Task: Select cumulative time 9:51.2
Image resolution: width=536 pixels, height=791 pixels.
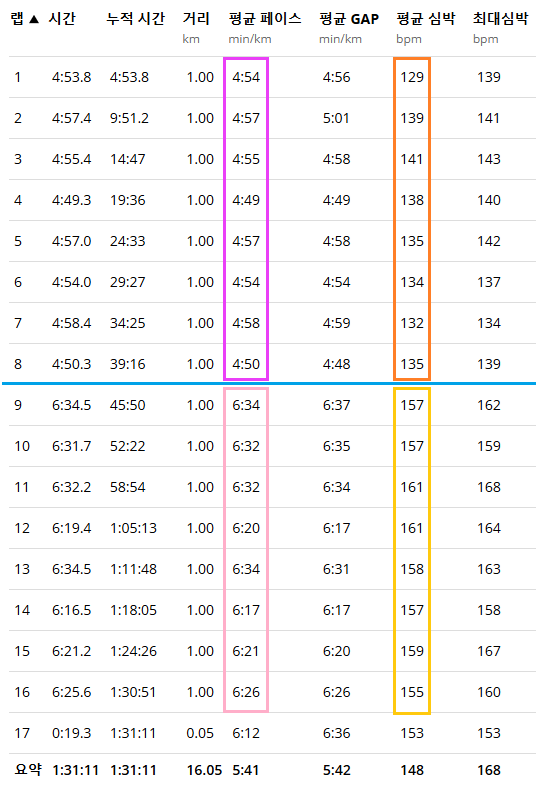Action: tap(130, 118)
